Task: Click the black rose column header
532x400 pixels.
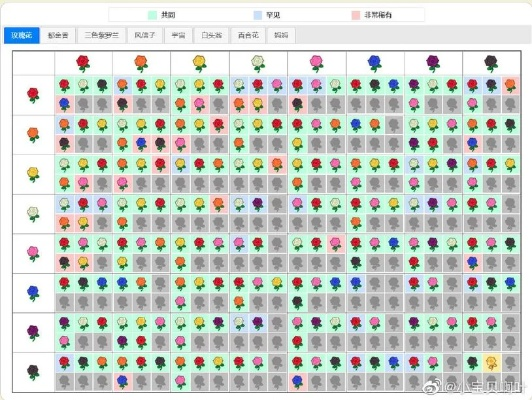Action: coord(491,63)
